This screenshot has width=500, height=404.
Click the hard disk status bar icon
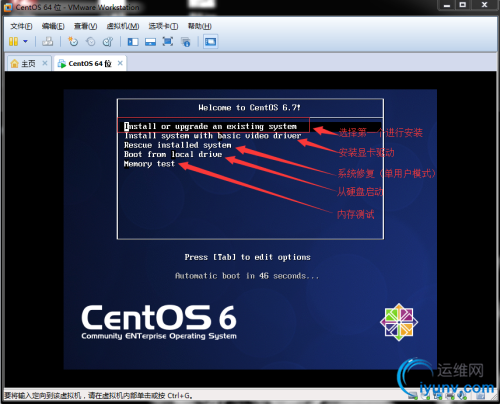tap(413, 396)
